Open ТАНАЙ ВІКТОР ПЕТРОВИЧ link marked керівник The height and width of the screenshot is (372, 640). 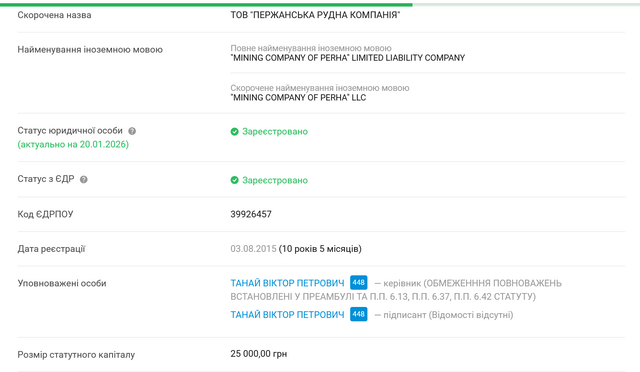tap(287, 283)
